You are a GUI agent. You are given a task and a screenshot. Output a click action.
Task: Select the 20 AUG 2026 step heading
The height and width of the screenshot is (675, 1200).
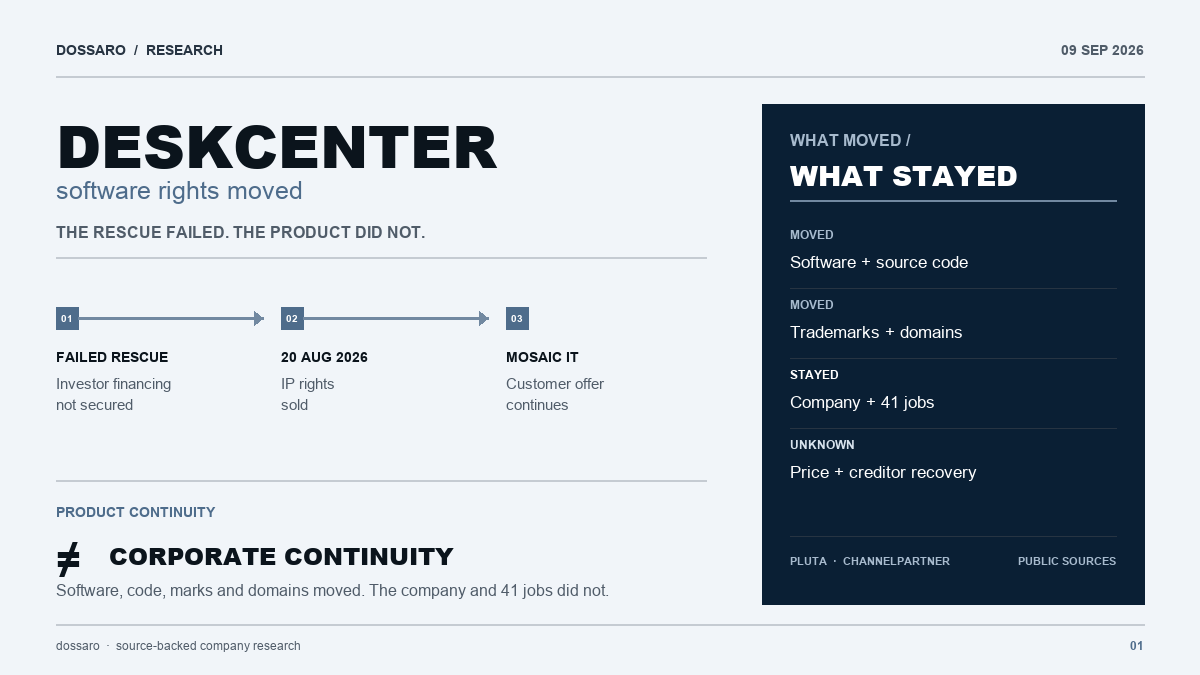click(x=324, y=357)
